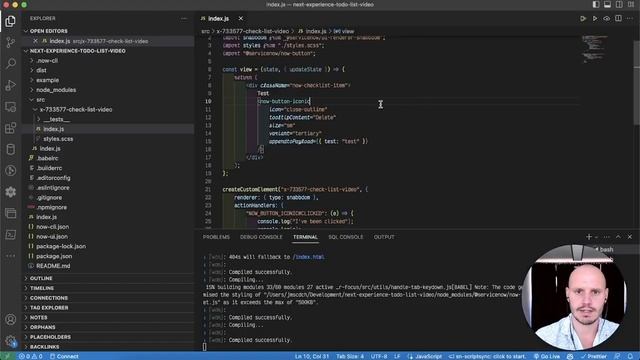The height and width of the screenshot is (360, 640).
Task: Click the code minimap preview
Action: [x=594, y=49]
